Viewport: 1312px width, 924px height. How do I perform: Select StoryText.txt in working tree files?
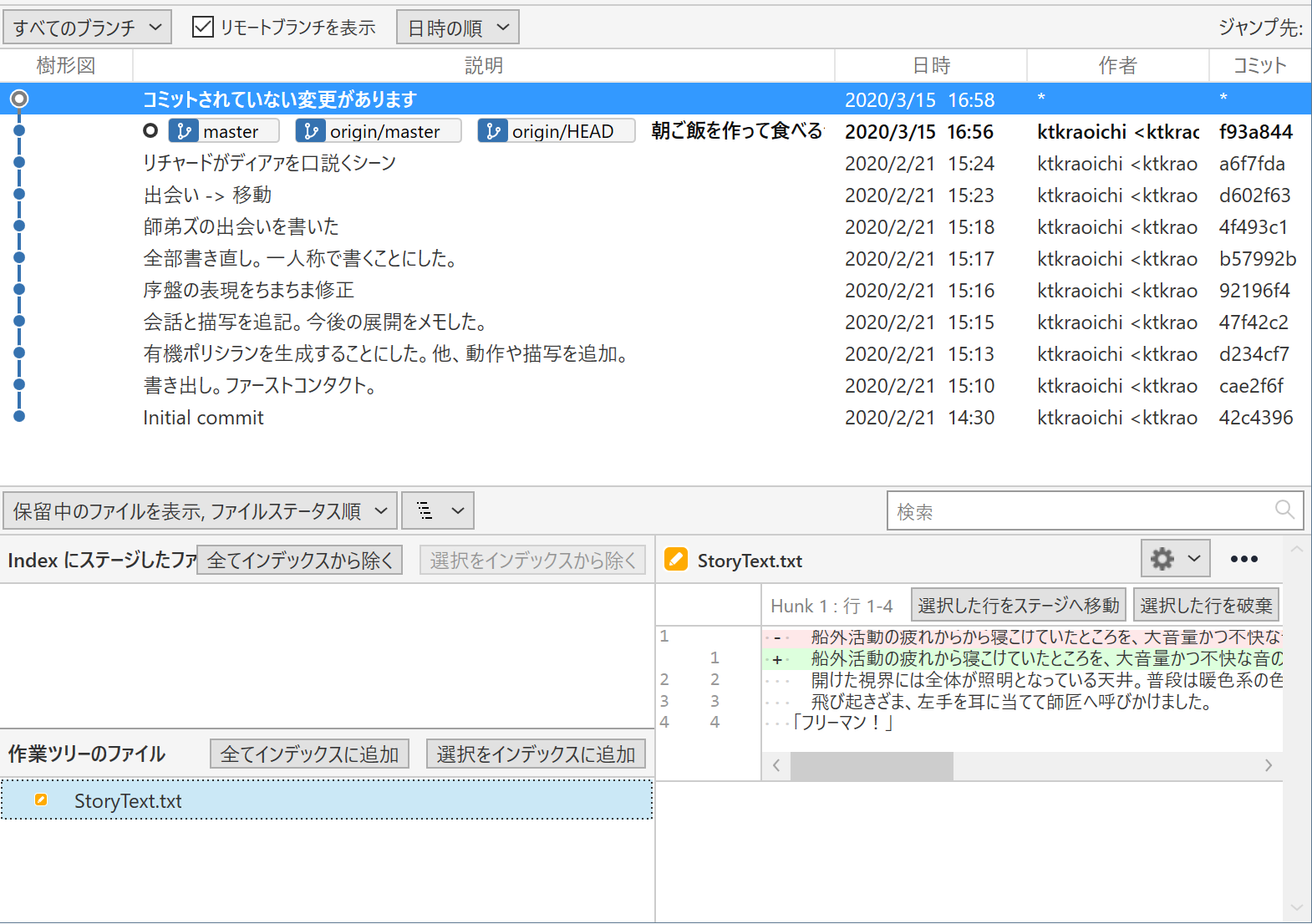coord(326,800)
